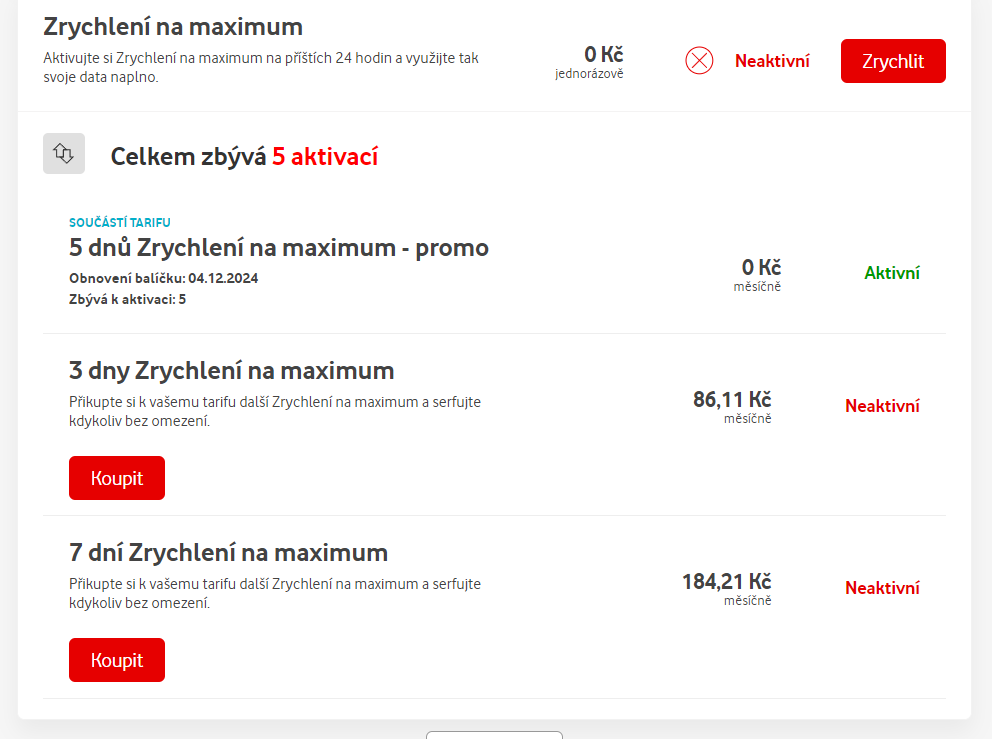992x739 pixels.
Task: Click the 86,11 Kč monthly price
Action: [x=732, y=400]
